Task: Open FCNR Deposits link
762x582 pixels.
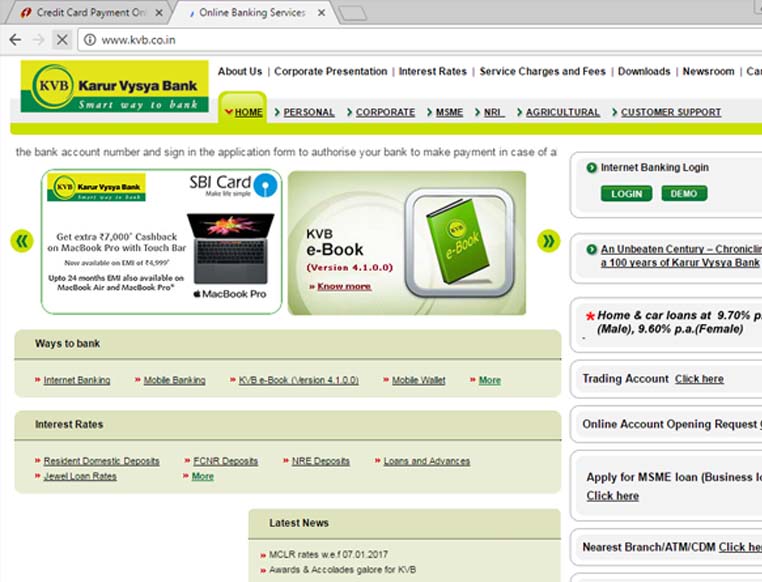Action: 225,461
